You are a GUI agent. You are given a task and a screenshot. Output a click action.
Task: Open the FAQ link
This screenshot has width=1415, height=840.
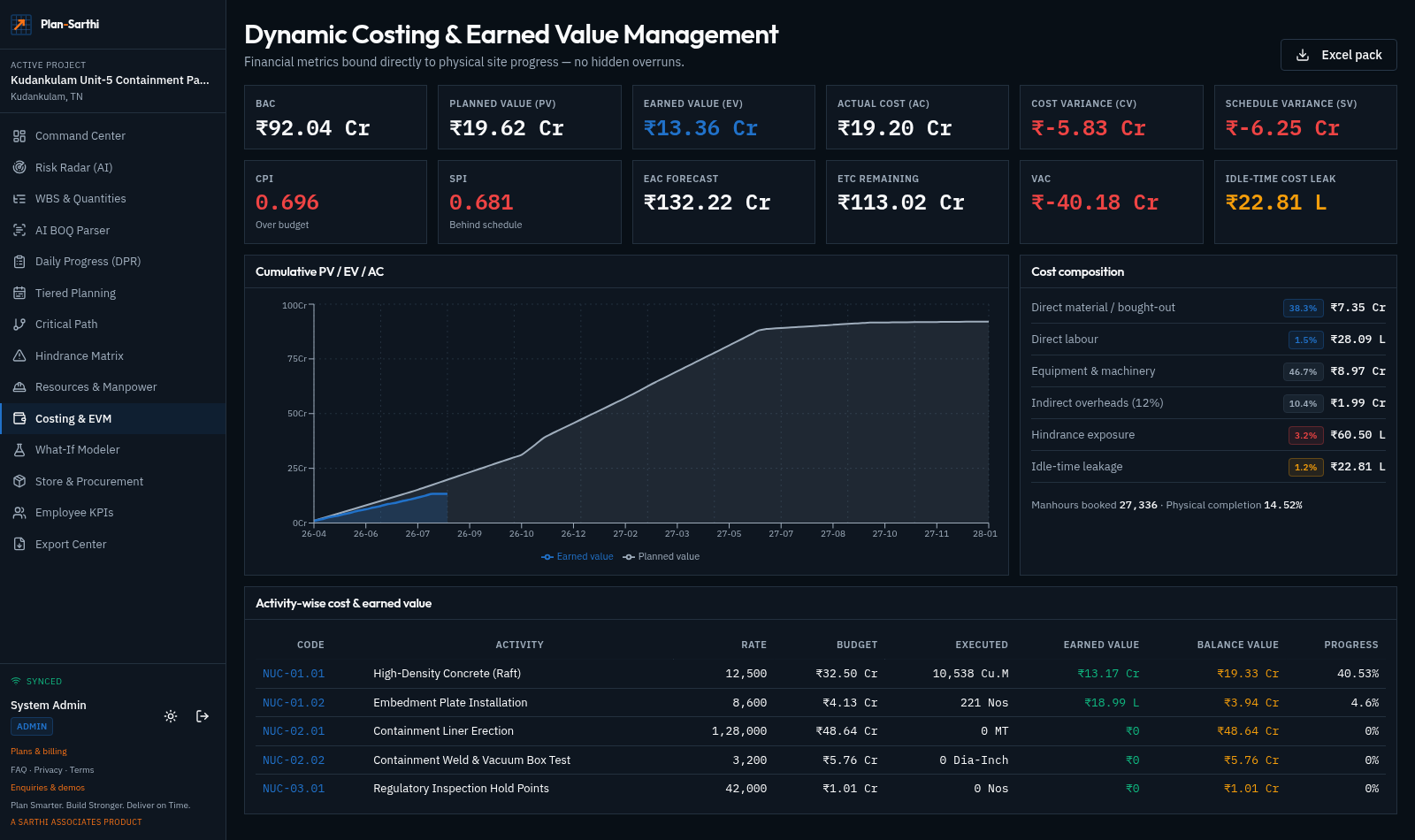(19, 770)
